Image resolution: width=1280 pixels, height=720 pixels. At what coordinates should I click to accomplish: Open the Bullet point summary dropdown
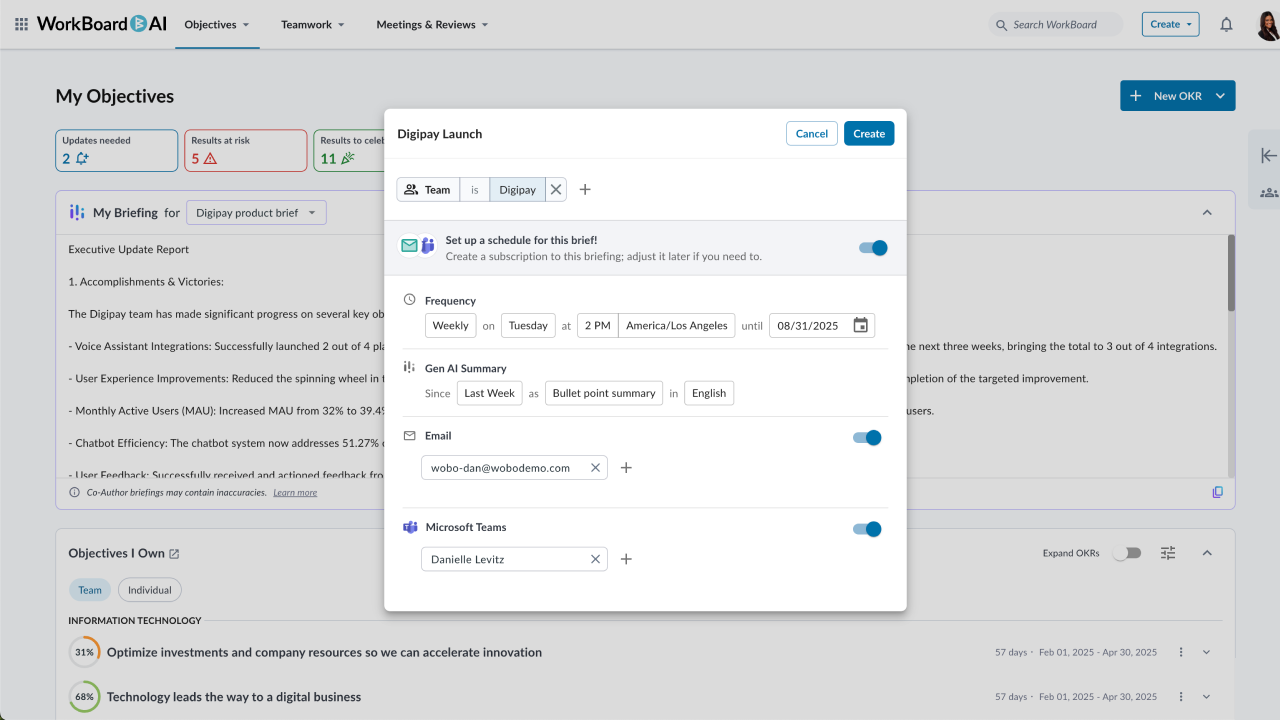[x=604, y=393]
